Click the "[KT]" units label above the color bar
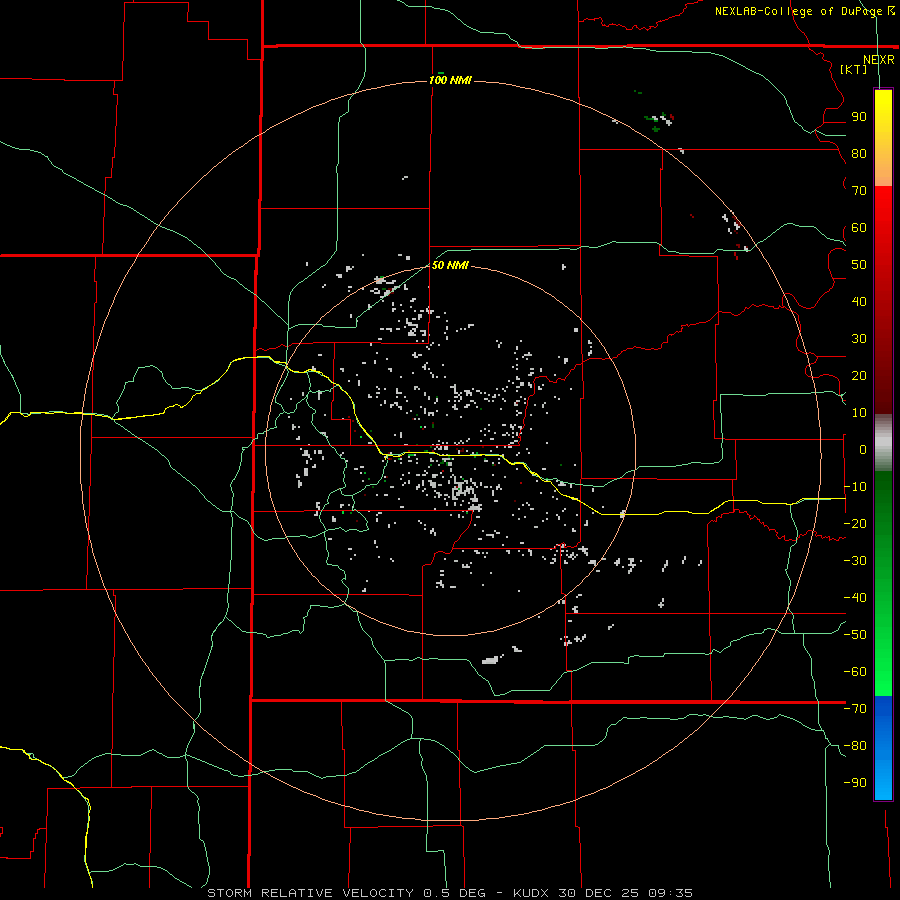Image resolution: width=900 pixels, height=900 pixels. click(854, 69)
